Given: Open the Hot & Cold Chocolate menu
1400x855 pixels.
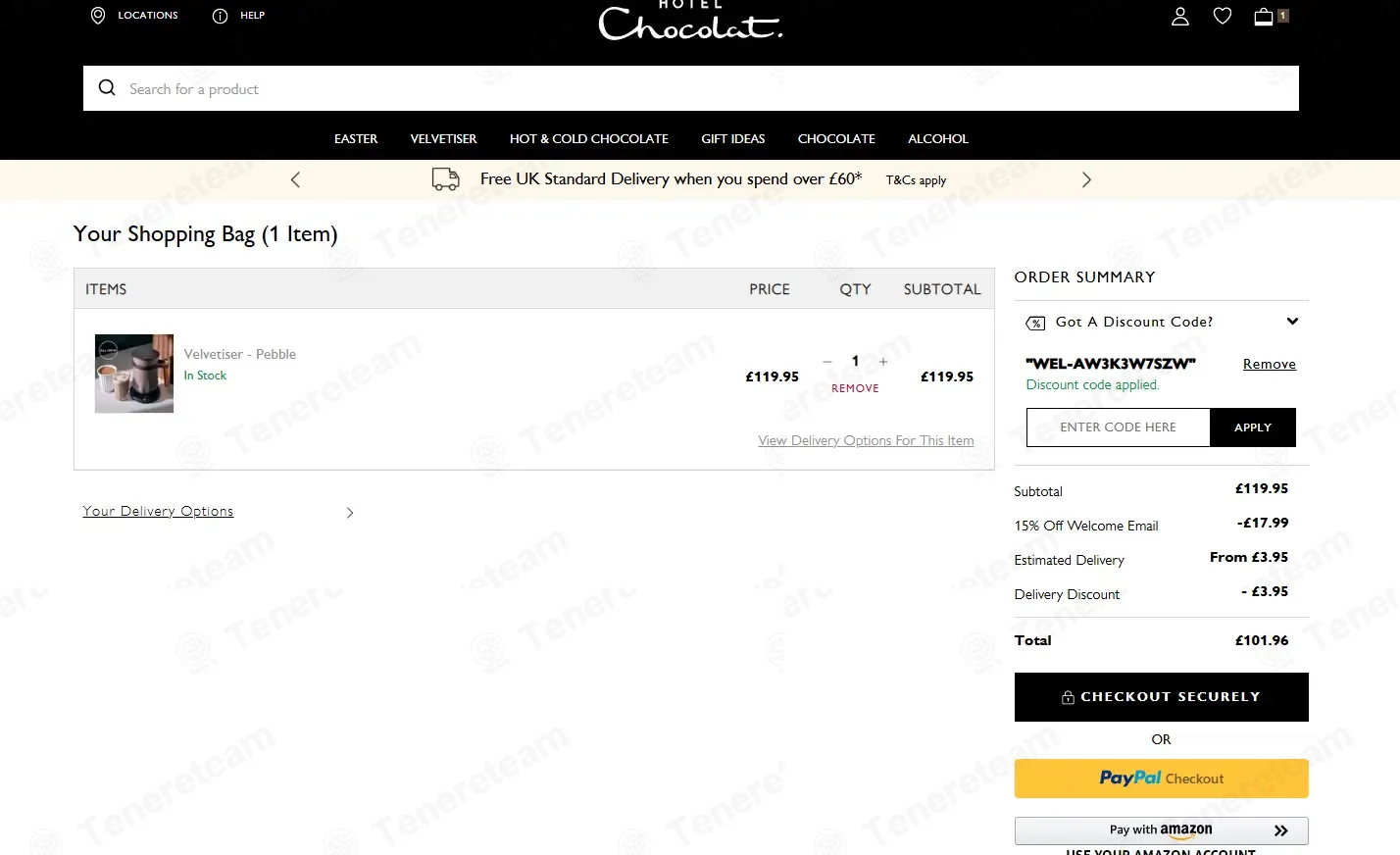Looking at the screenshot, I should pyautogui.click(x=589, y=139).
